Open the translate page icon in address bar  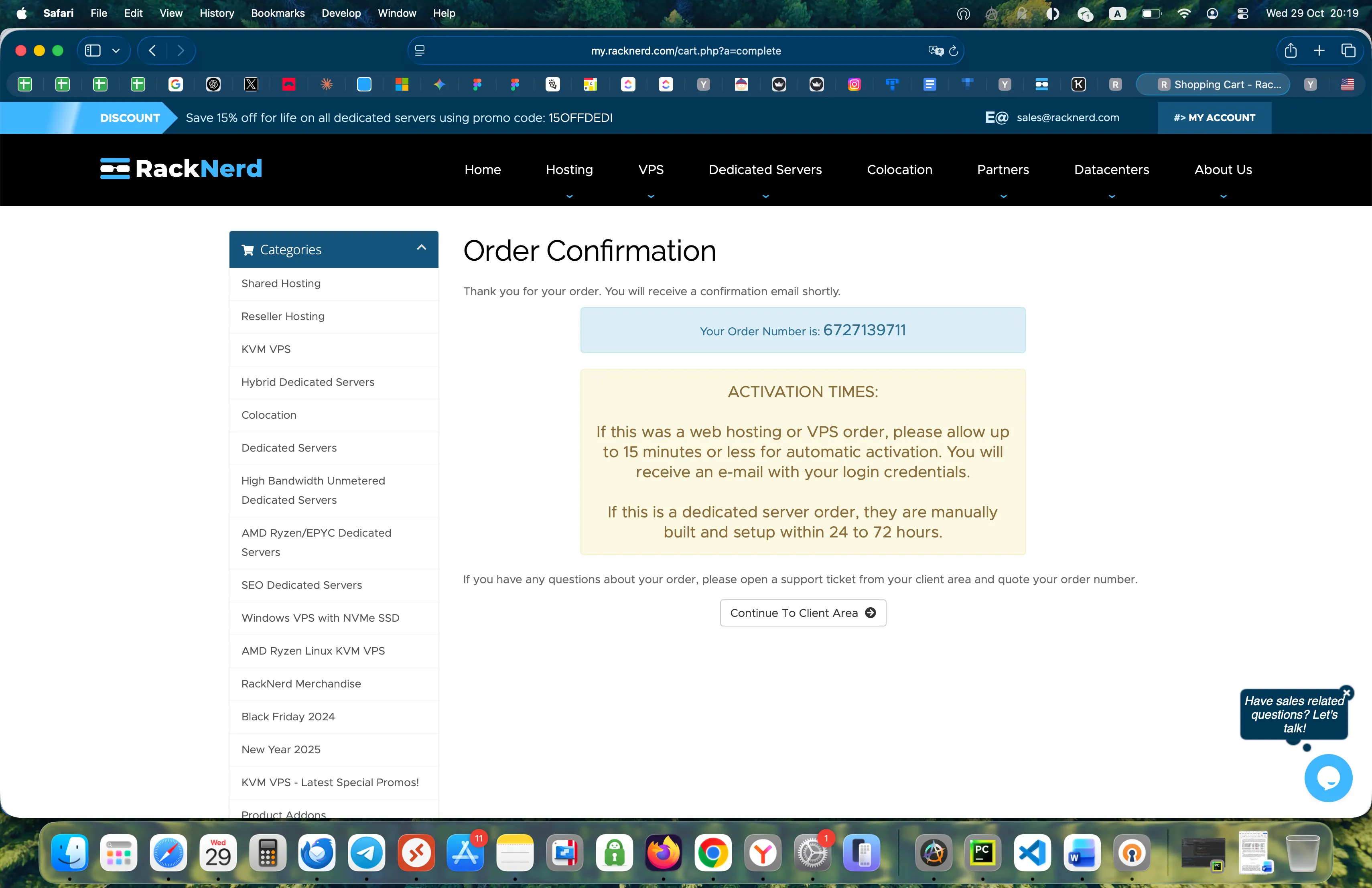936,51
